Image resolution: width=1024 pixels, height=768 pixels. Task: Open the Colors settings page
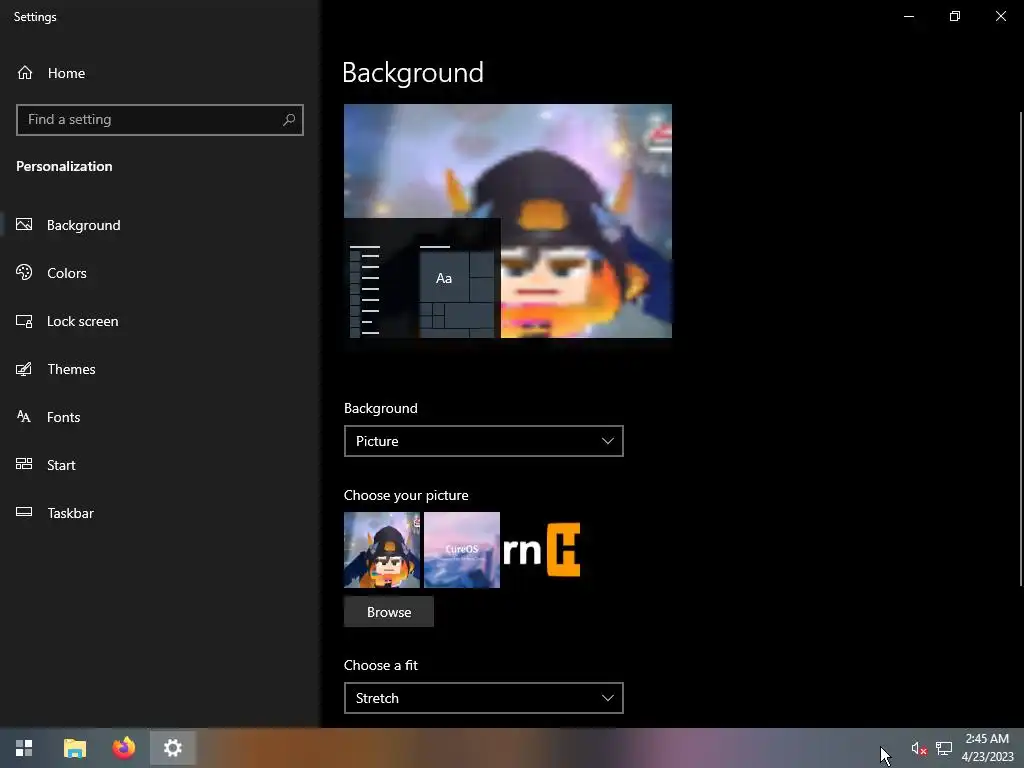160,273
